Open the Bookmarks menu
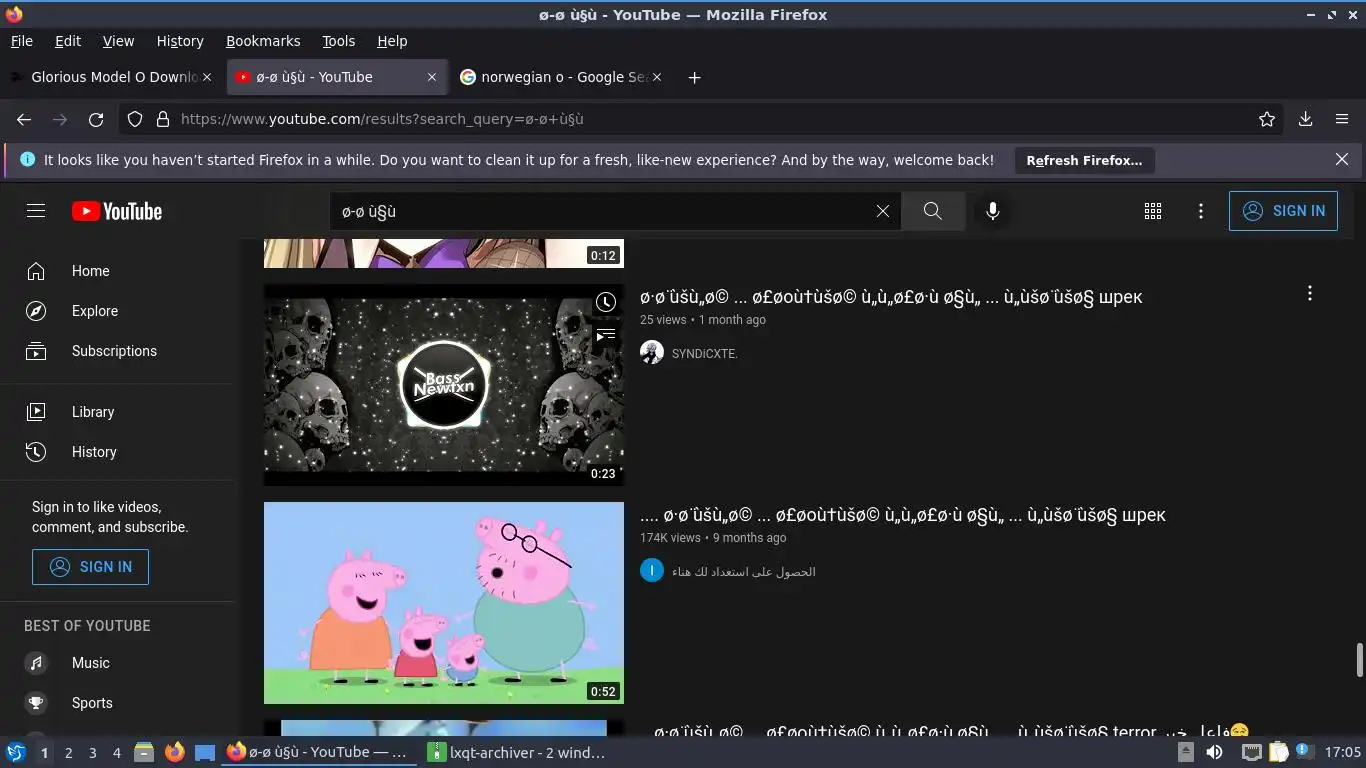This screenshot has width=1366, height=768. click(x=263, y=41)
